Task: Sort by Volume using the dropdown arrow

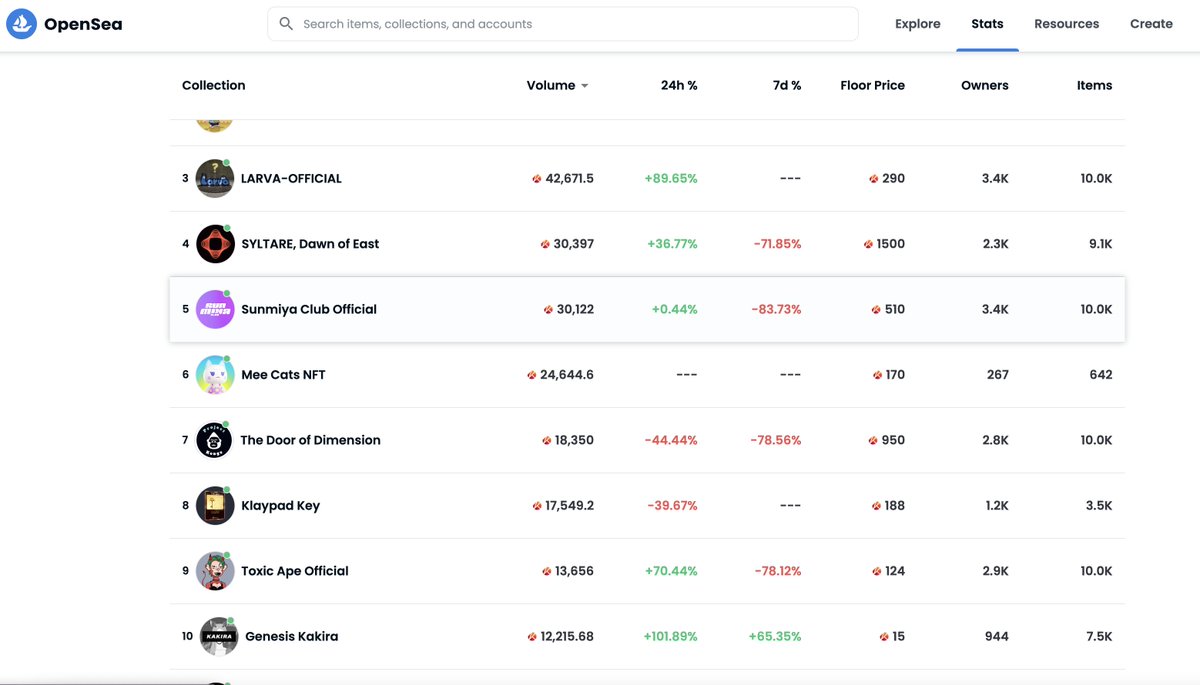Action: pos(585,86)
